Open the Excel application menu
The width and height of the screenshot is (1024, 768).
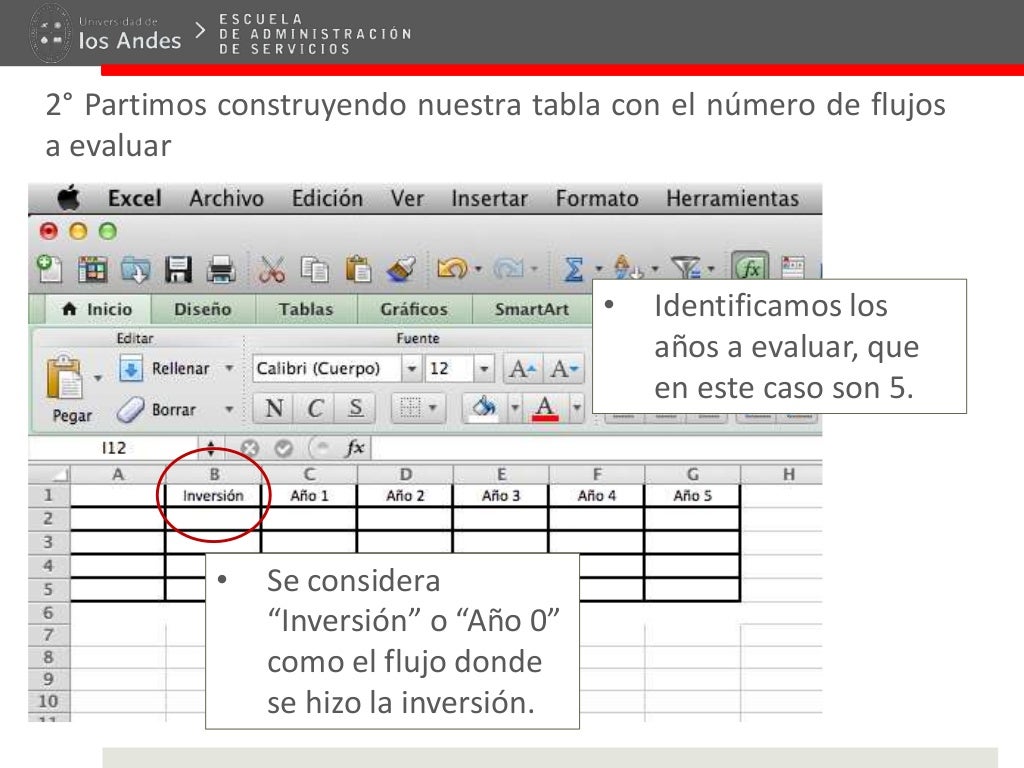point(135,198)
